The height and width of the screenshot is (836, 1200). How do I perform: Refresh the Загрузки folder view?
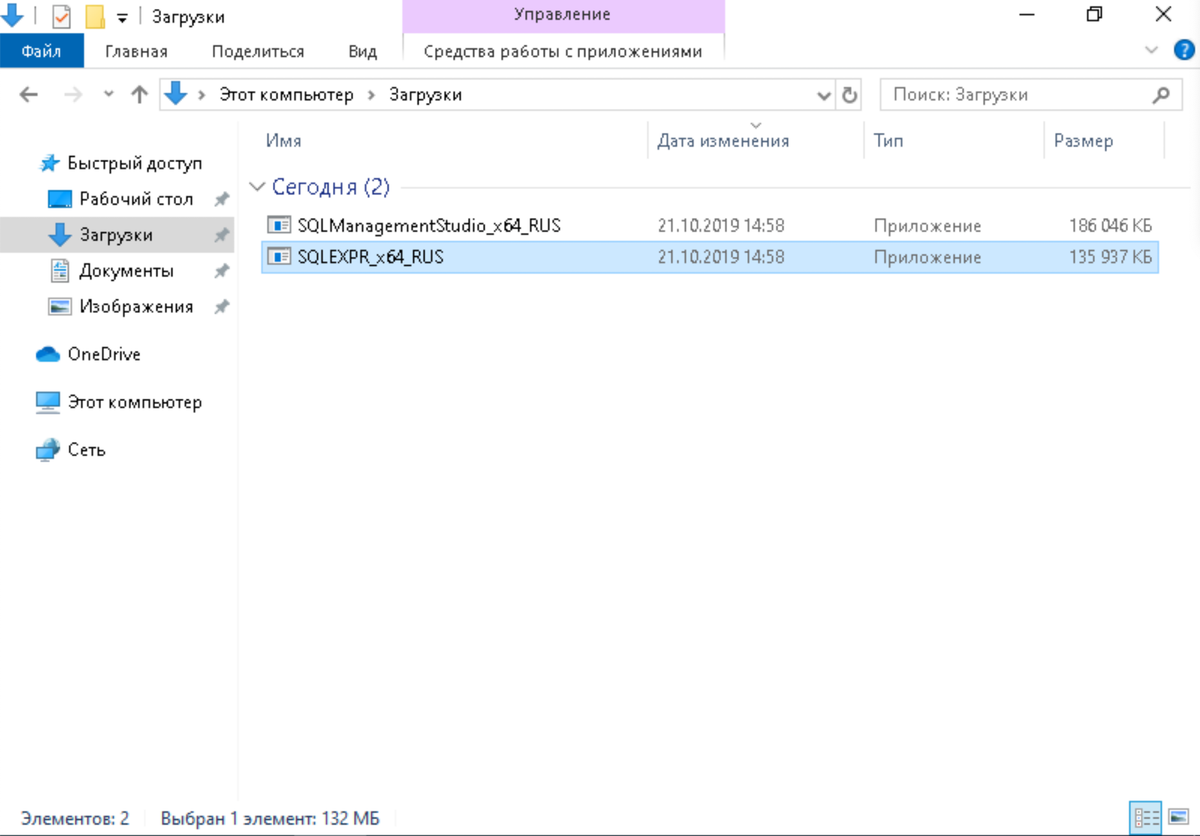850,95
